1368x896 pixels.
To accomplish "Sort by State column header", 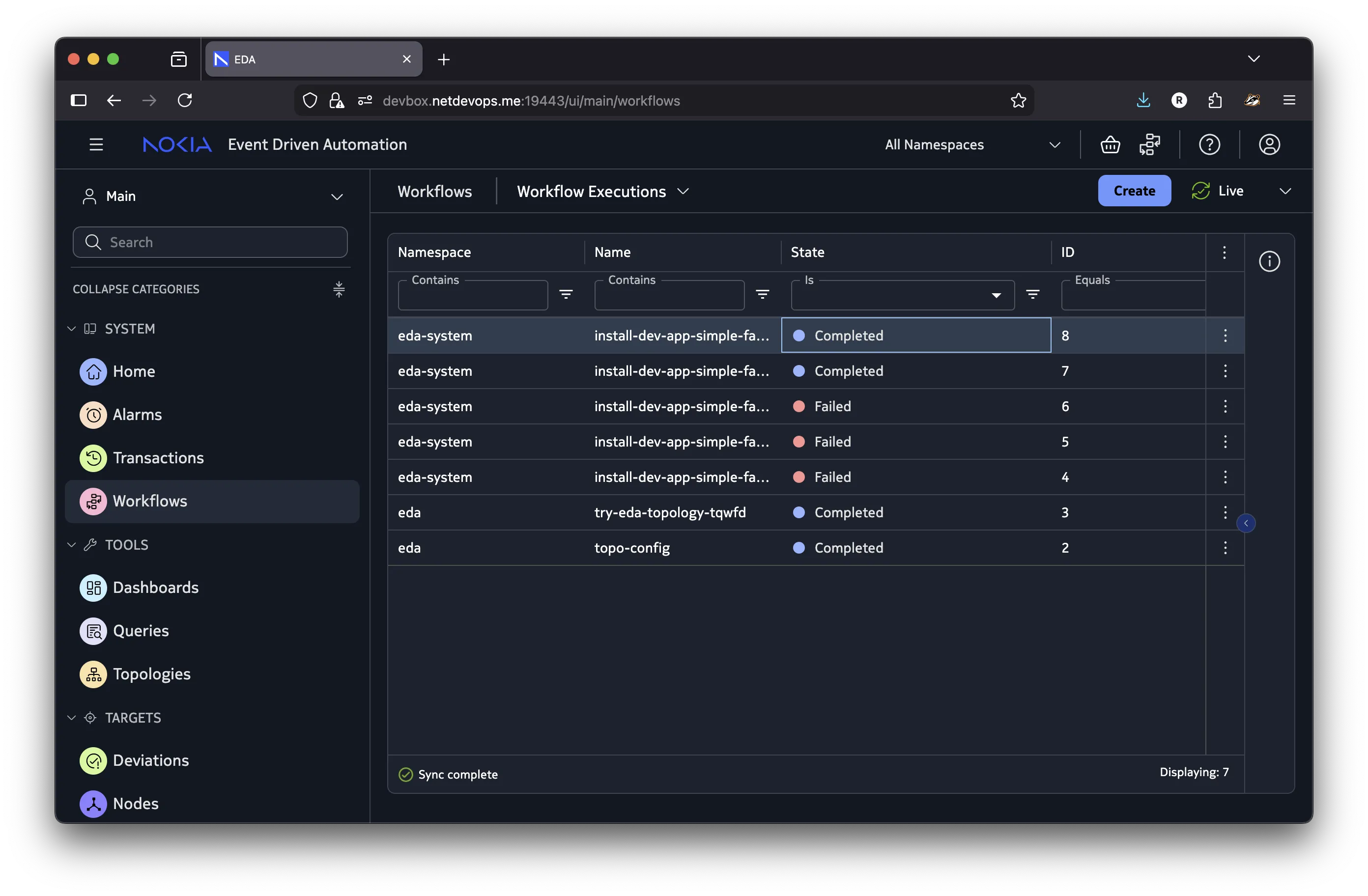I will (807, 252).
